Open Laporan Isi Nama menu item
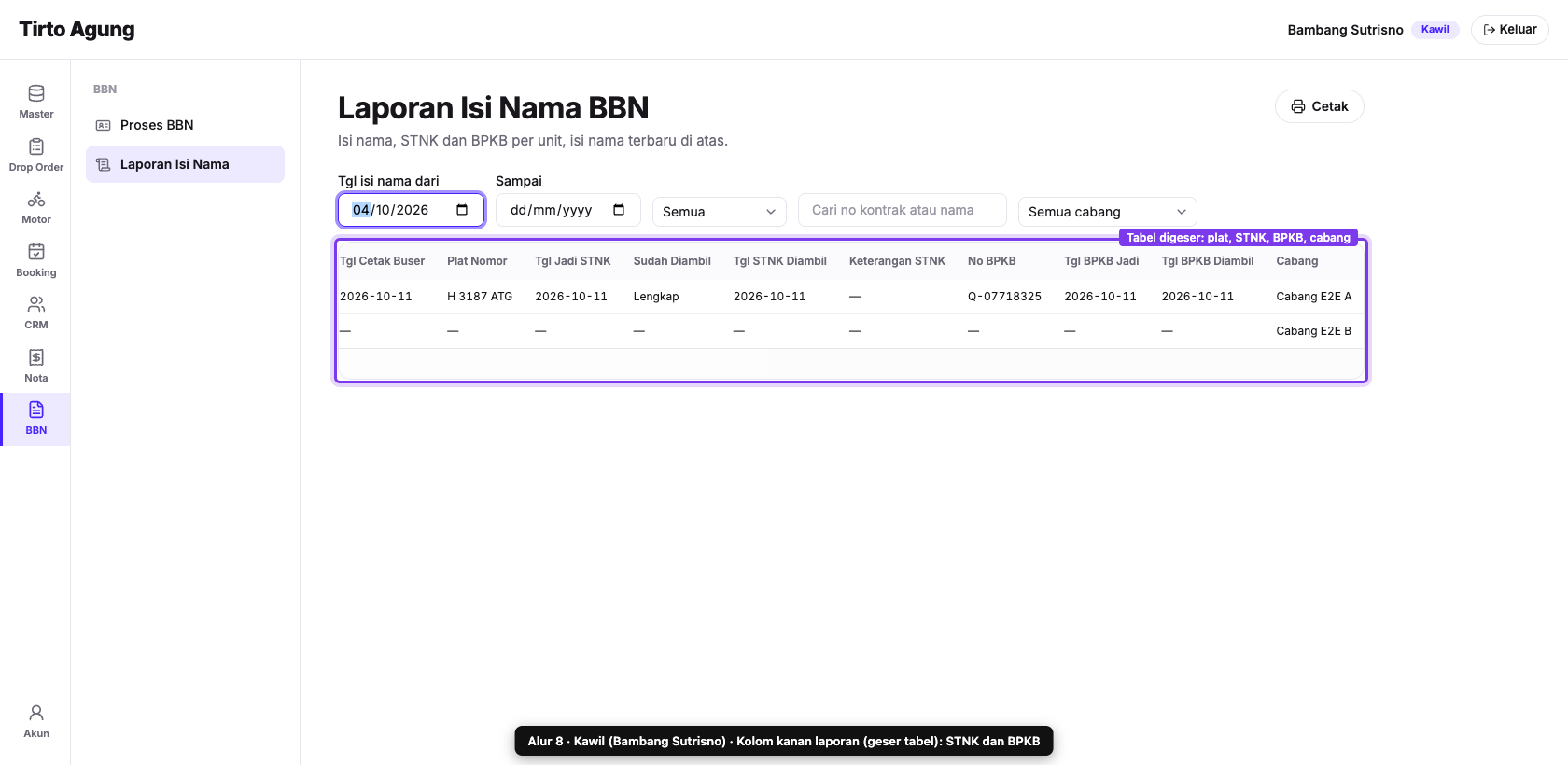Viewport: 1568px width, 765px height. (185, 164)
